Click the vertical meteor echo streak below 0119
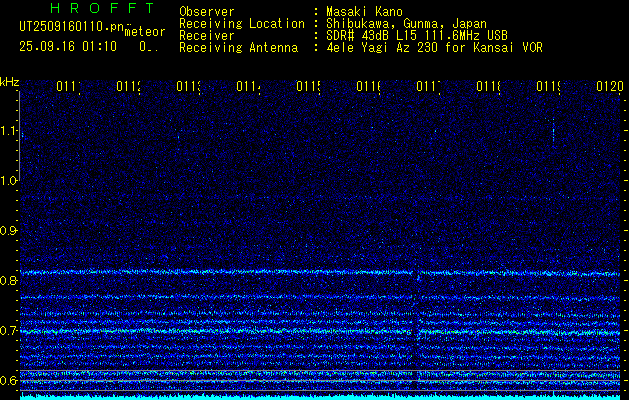This screenshot has height=400, width=629. click(553, 130)
